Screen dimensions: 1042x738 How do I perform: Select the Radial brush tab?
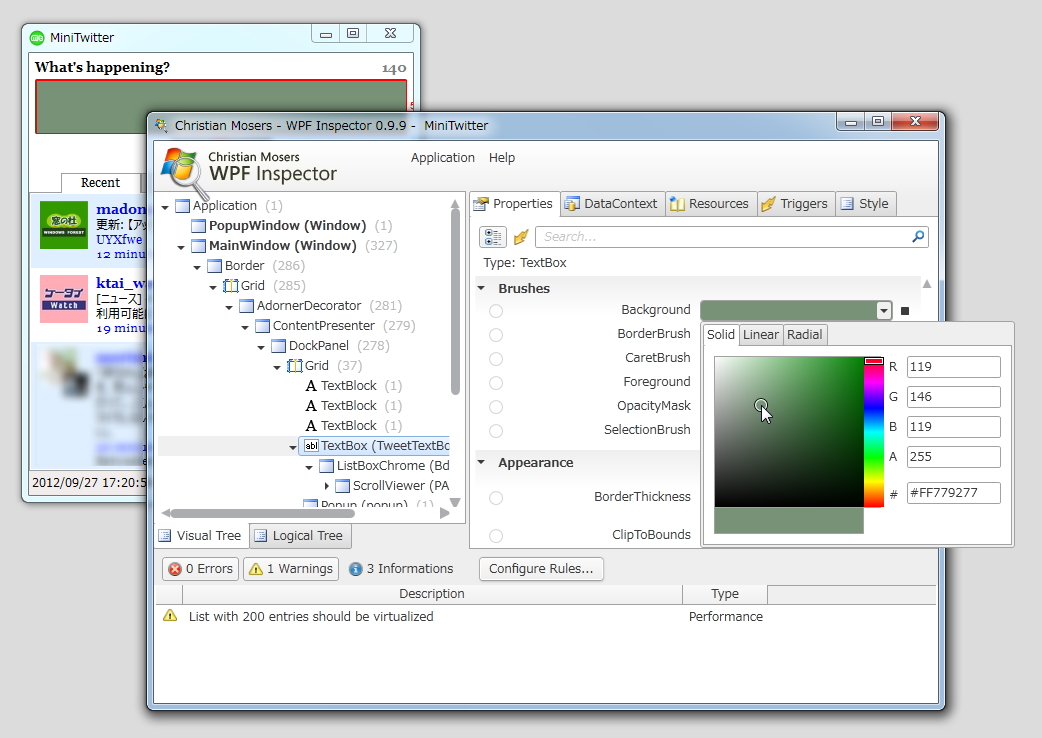tap(804, 334)
